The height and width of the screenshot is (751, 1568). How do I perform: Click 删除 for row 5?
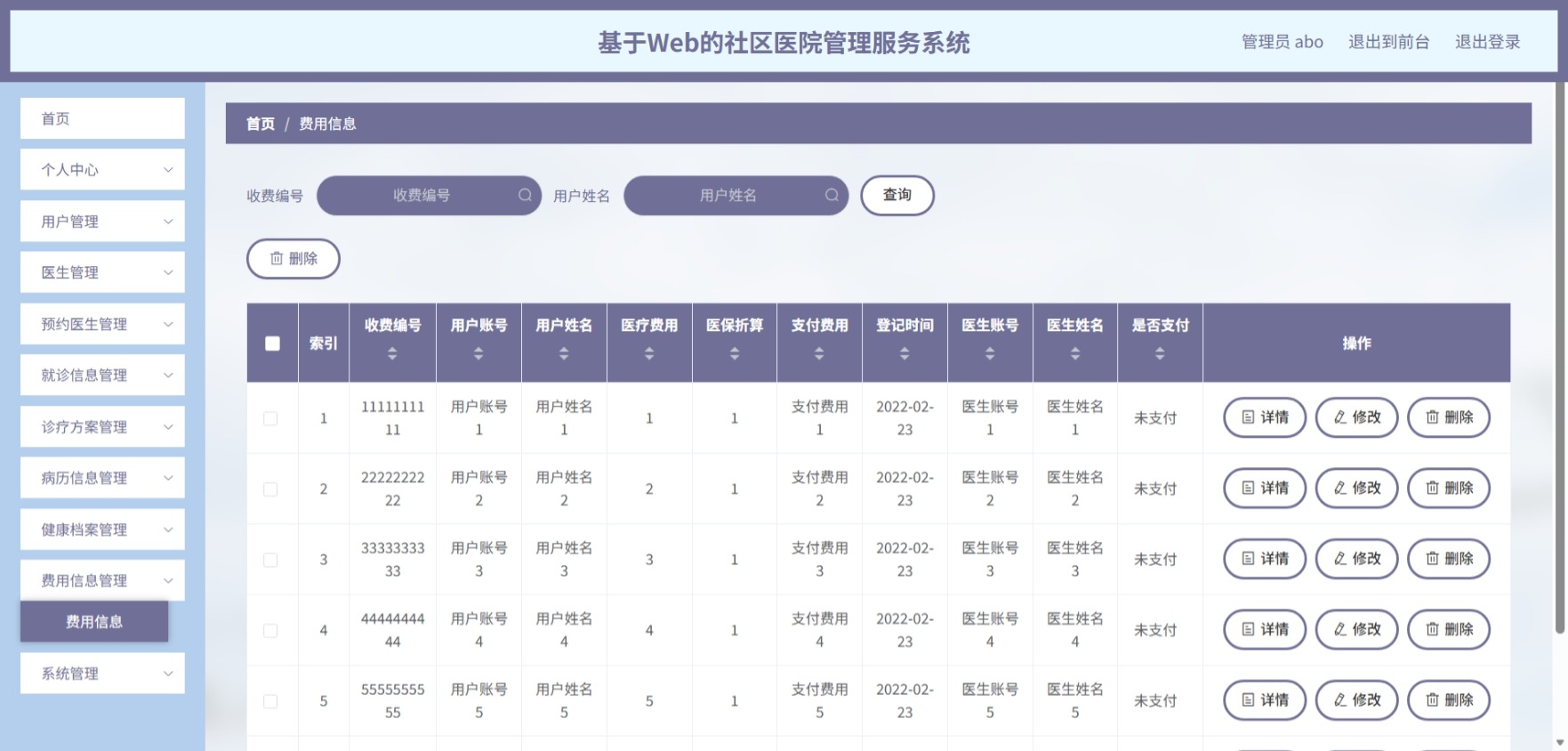point(1449,700)
